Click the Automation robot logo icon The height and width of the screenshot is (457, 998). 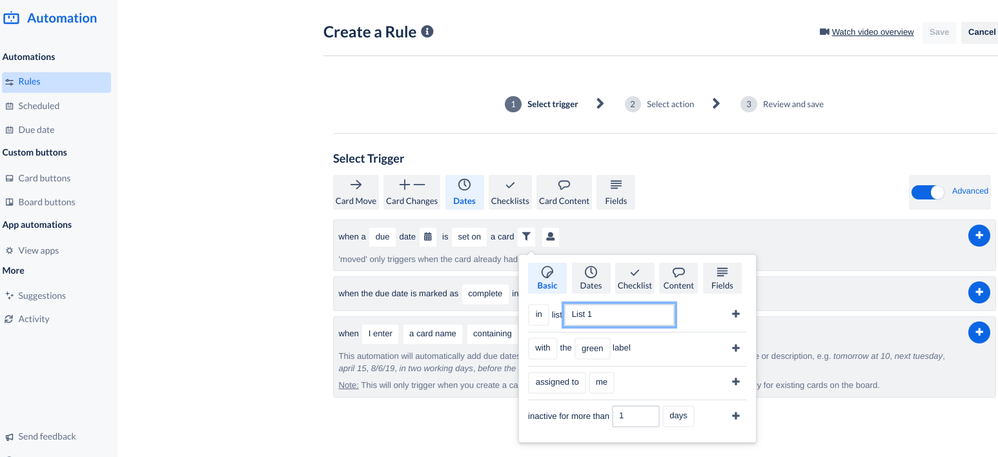[x=11, y=18]
